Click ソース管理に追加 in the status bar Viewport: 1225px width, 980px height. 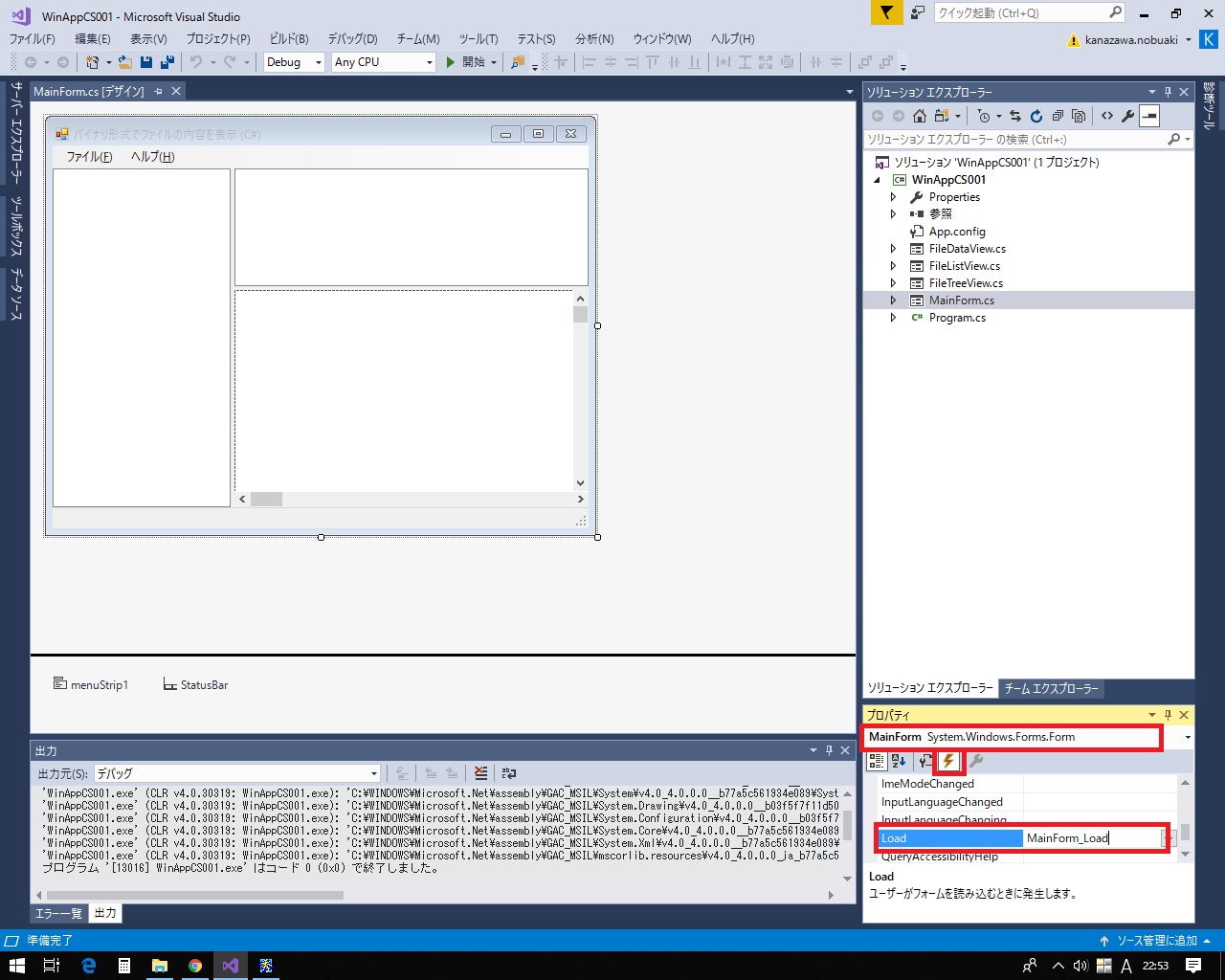1157,941
